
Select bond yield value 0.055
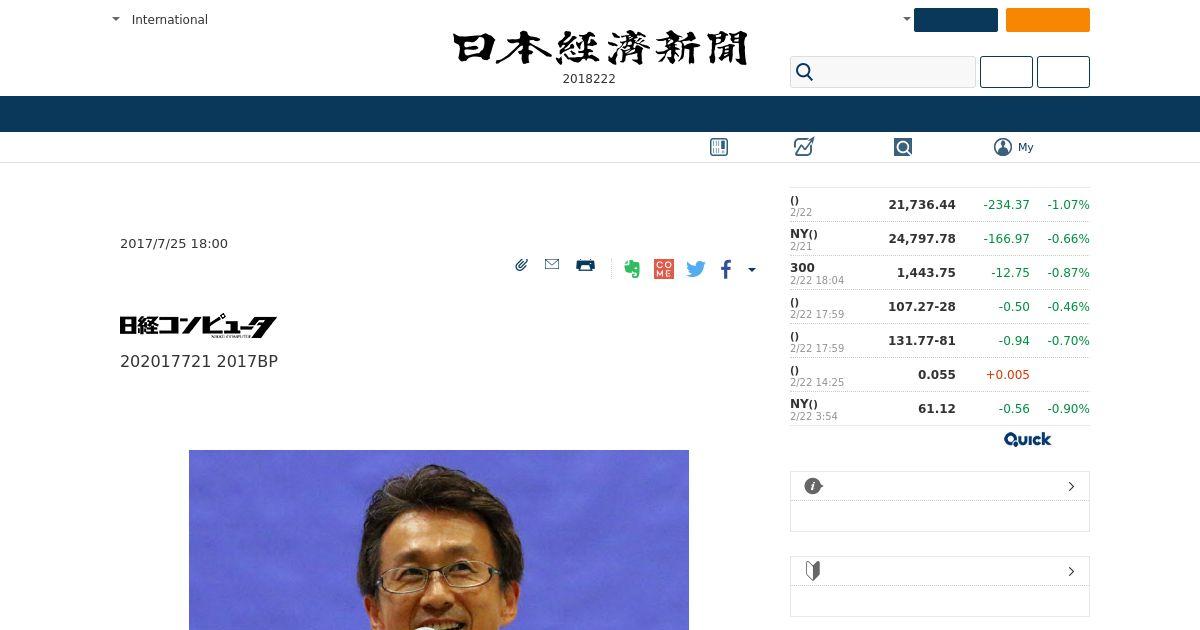[x=937, y=375]
